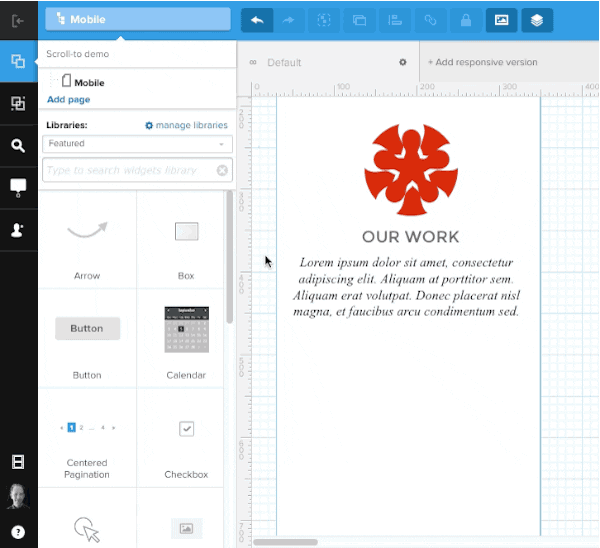Click the film strip icon in the sidebar

point(18,462)
